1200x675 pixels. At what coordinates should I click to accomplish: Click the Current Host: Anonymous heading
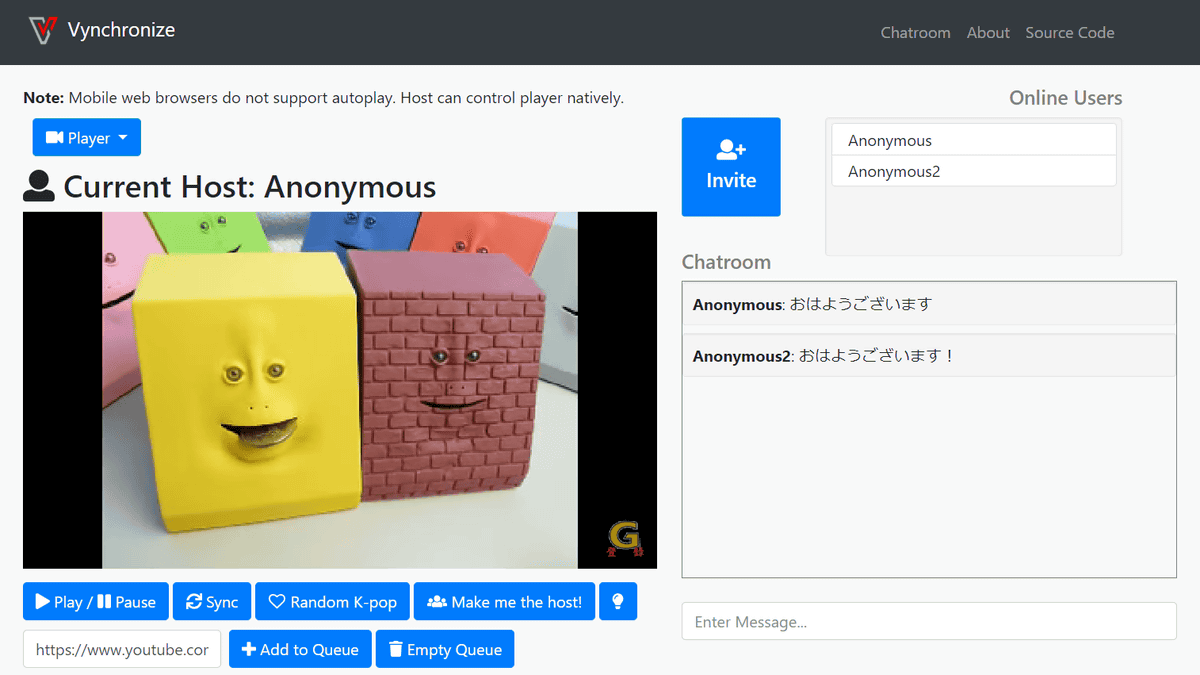250,186
